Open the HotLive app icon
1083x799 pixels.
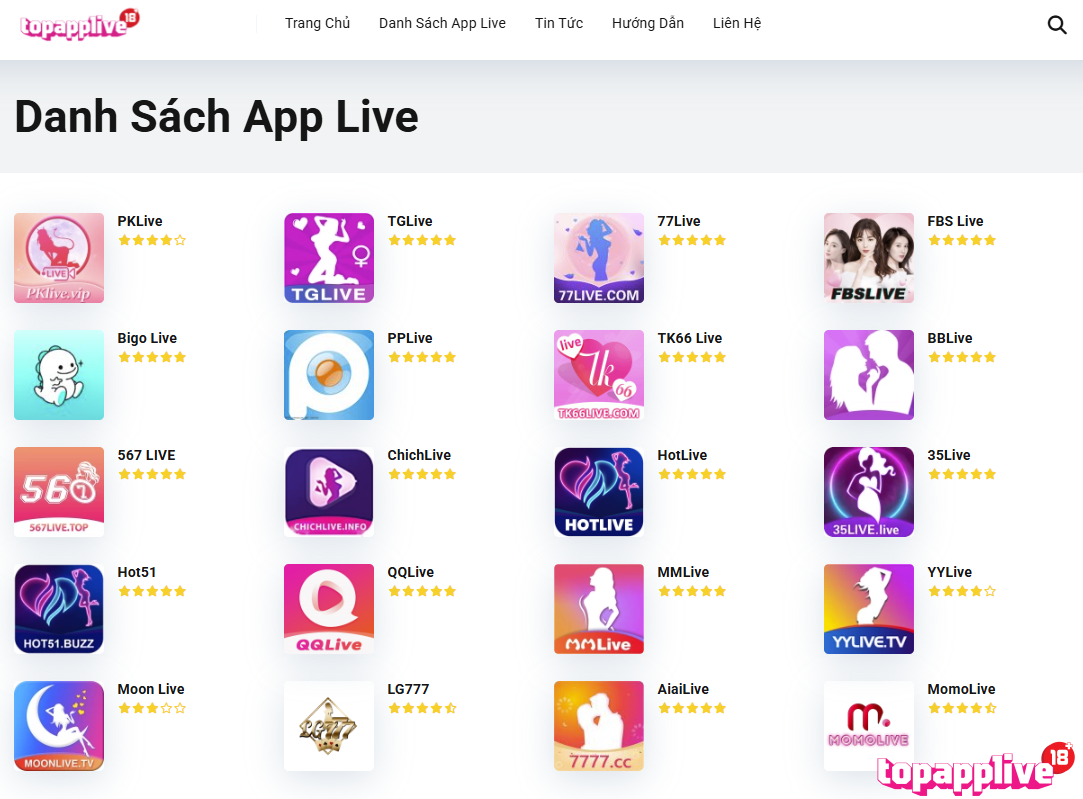(x=599, y=492)
